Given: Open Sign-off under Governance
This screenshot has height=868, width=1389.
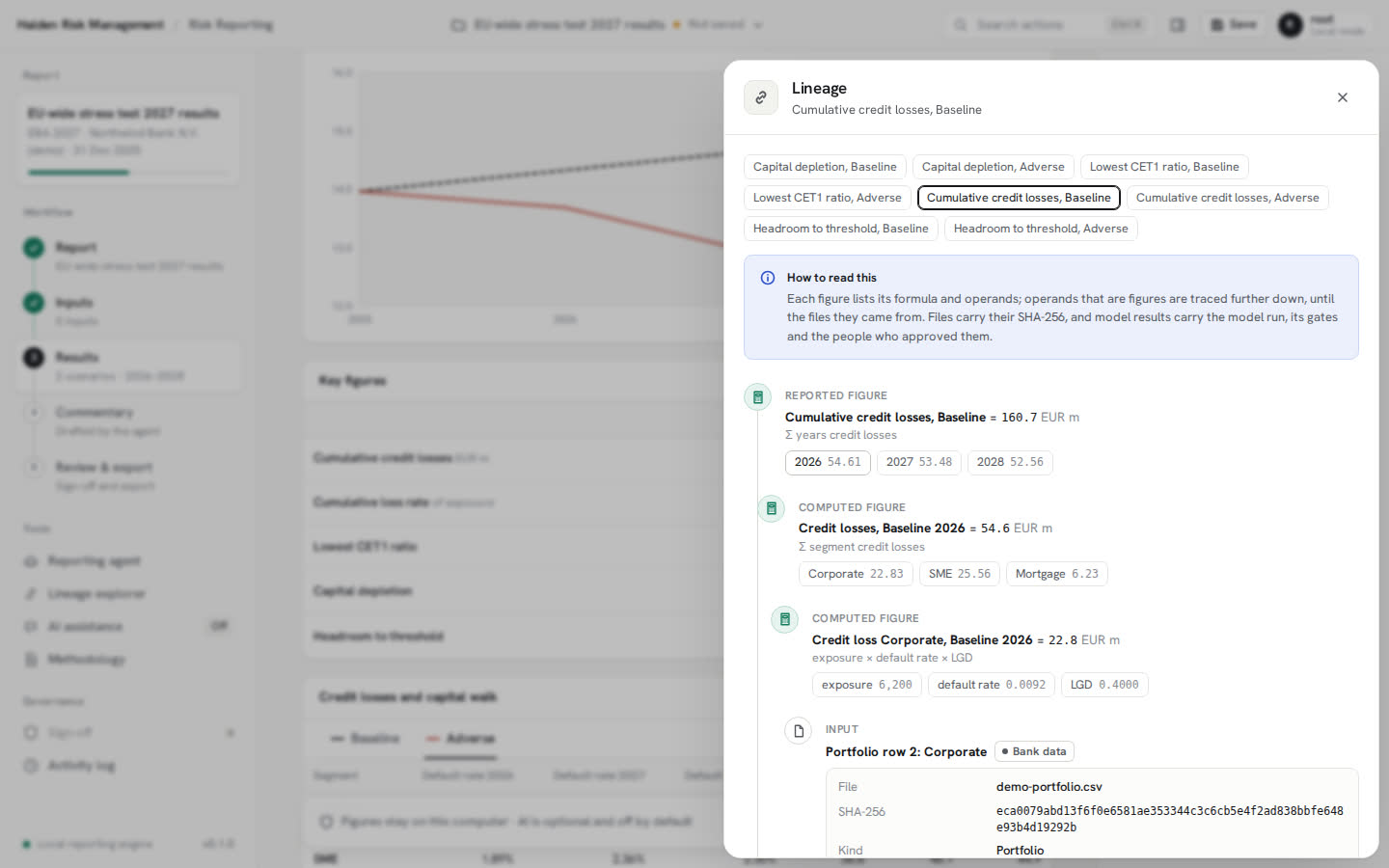Looking at the screenshot, I should click(x=127, y=733).
